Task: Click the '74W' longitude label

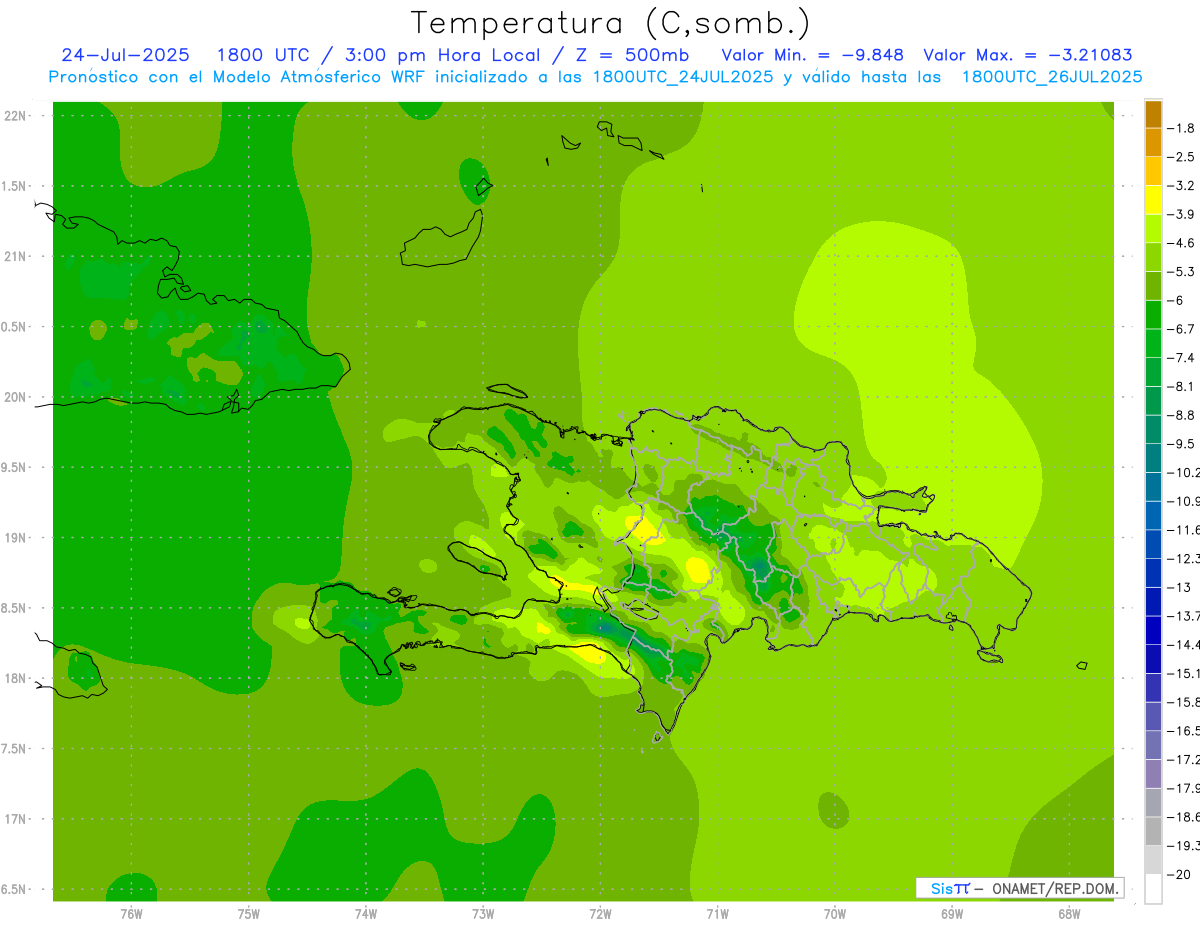Action: click(366, 913)
